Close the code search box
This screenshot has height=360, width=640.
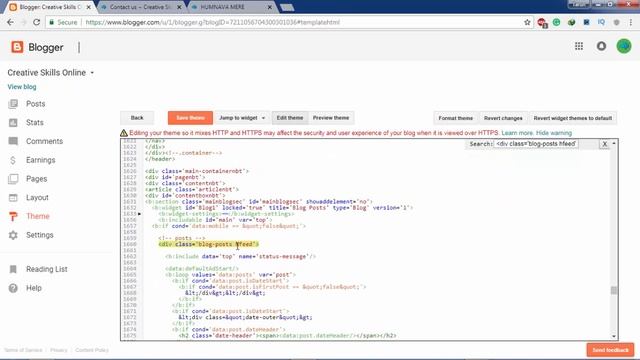coord(604,144)
